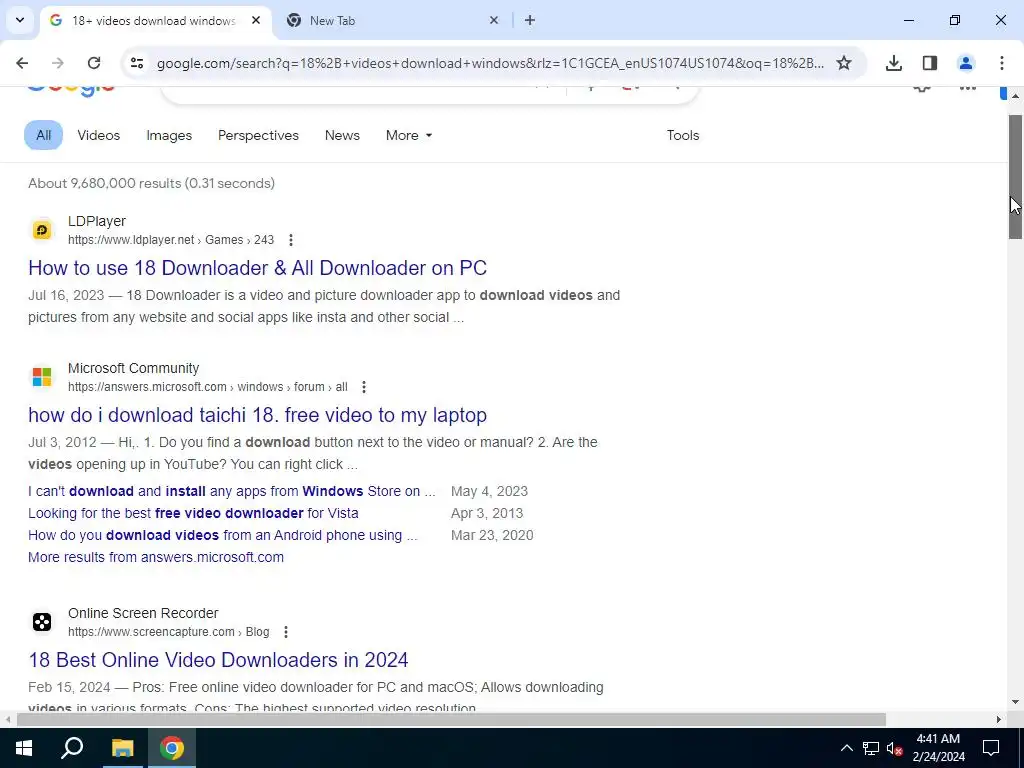Open Windows taskbar search
1024x768 pixels.
pyautogui.click(x=72, y=748)
